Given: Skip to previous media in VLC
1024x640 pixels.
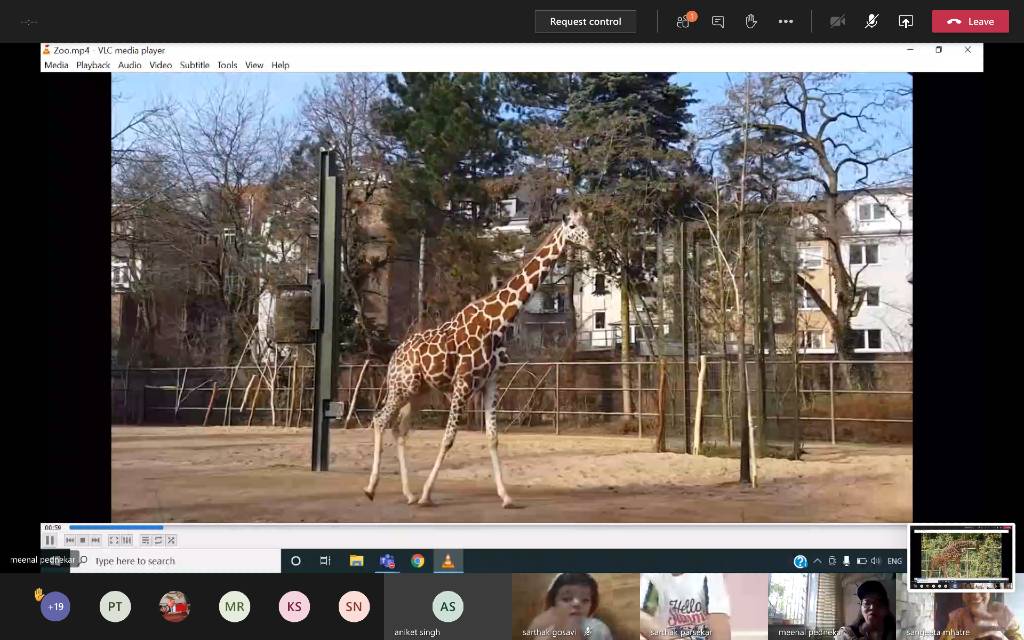Looking at the screenshot, I should [x=70, y=540].
